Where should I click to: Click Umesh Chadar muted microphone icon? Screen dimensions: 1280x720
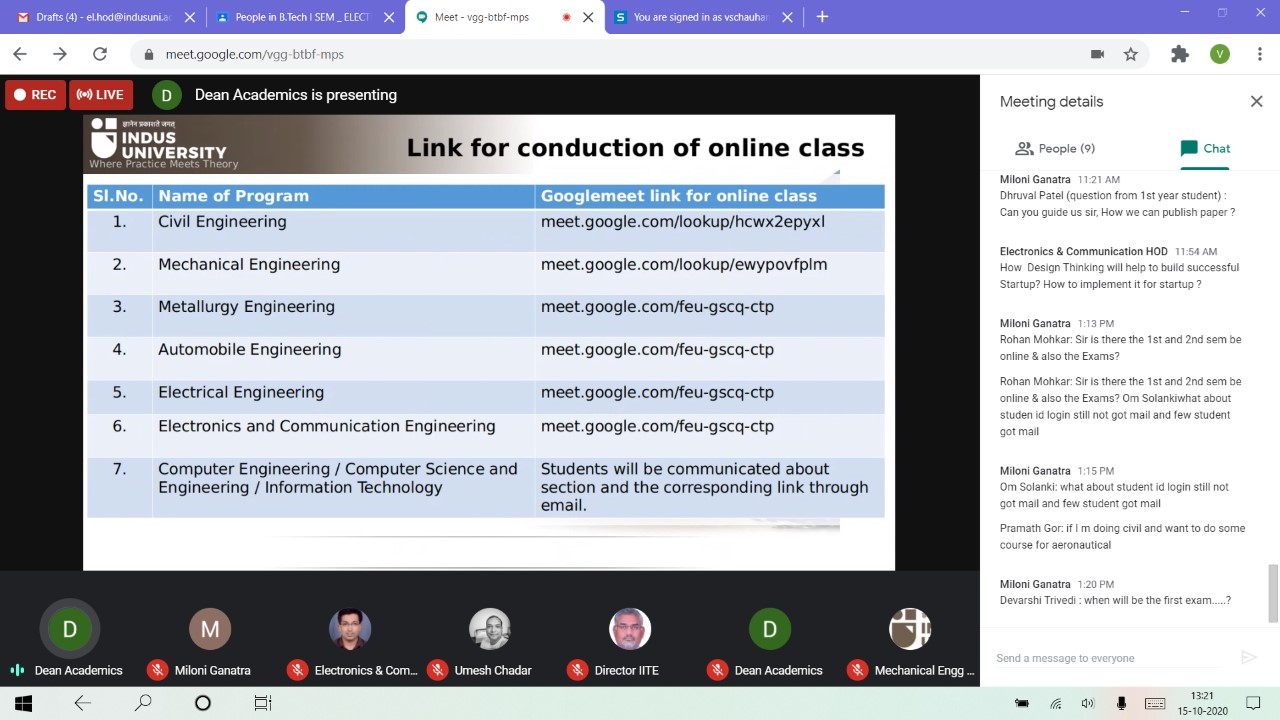pyautogui.click(x=437, y=670)
